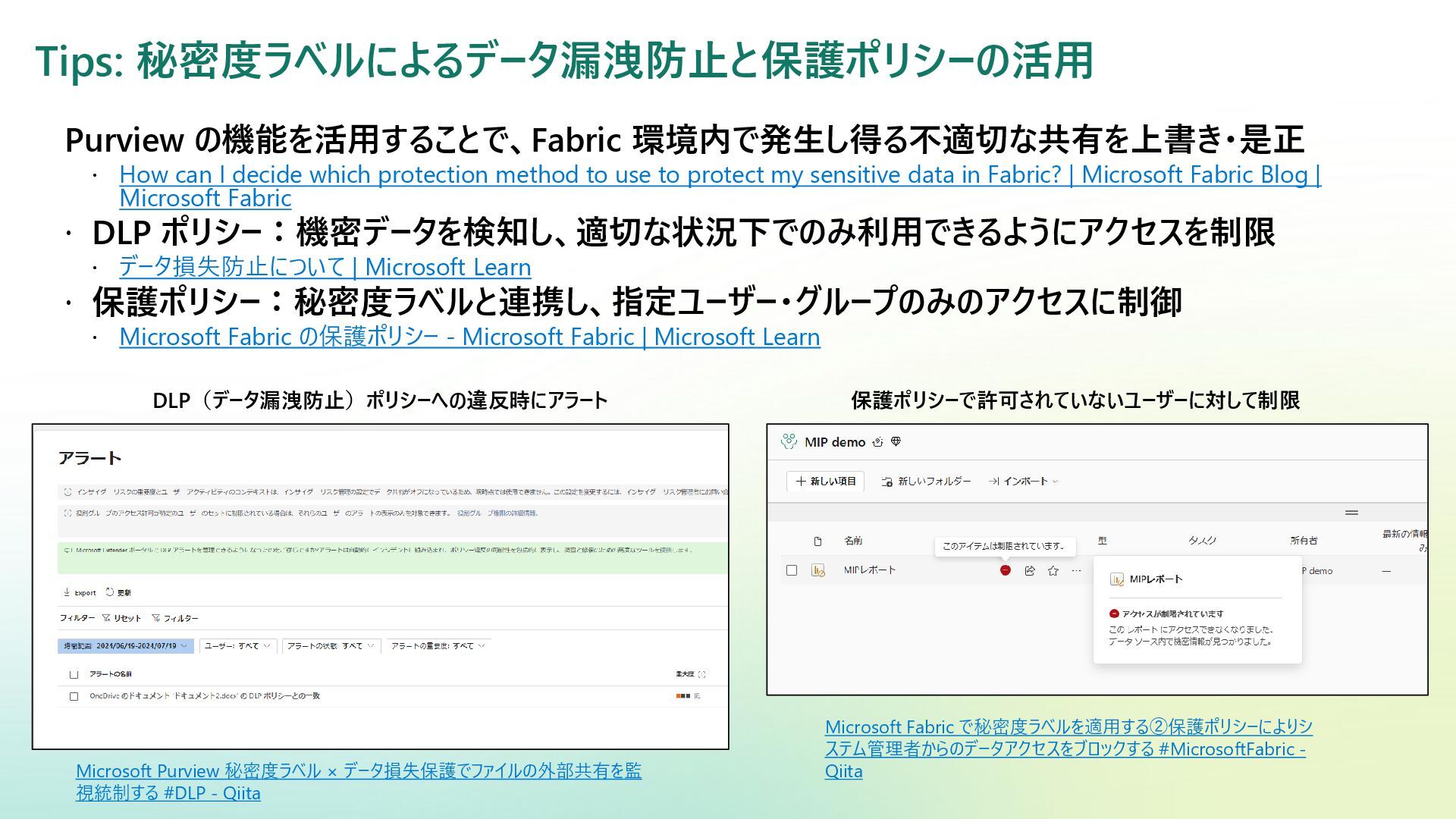Click the 新しい項目 button
Viewport: 1456px width, 819px height.
[825, 482]
